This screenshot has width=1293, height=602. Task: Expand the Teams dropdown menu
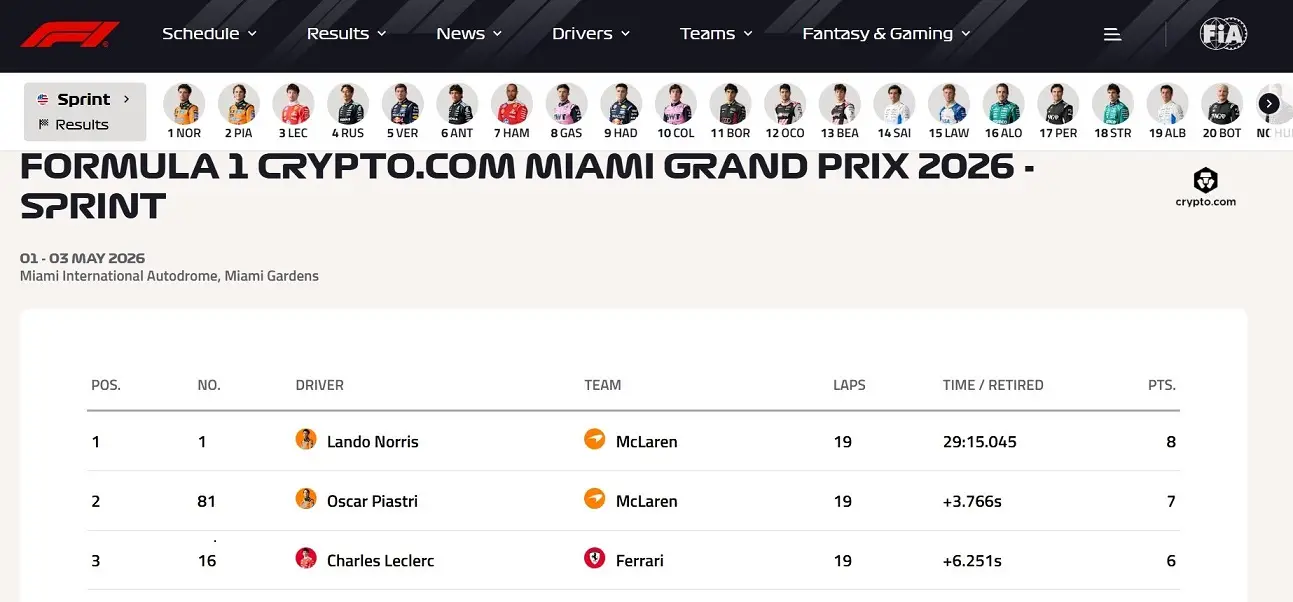pyautogui.click(x=716, y=34)
